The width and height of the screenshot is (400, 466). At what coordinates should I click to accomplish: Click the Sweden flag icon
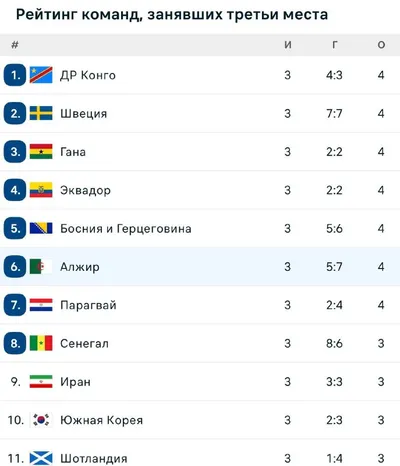[x=41, y=113]
